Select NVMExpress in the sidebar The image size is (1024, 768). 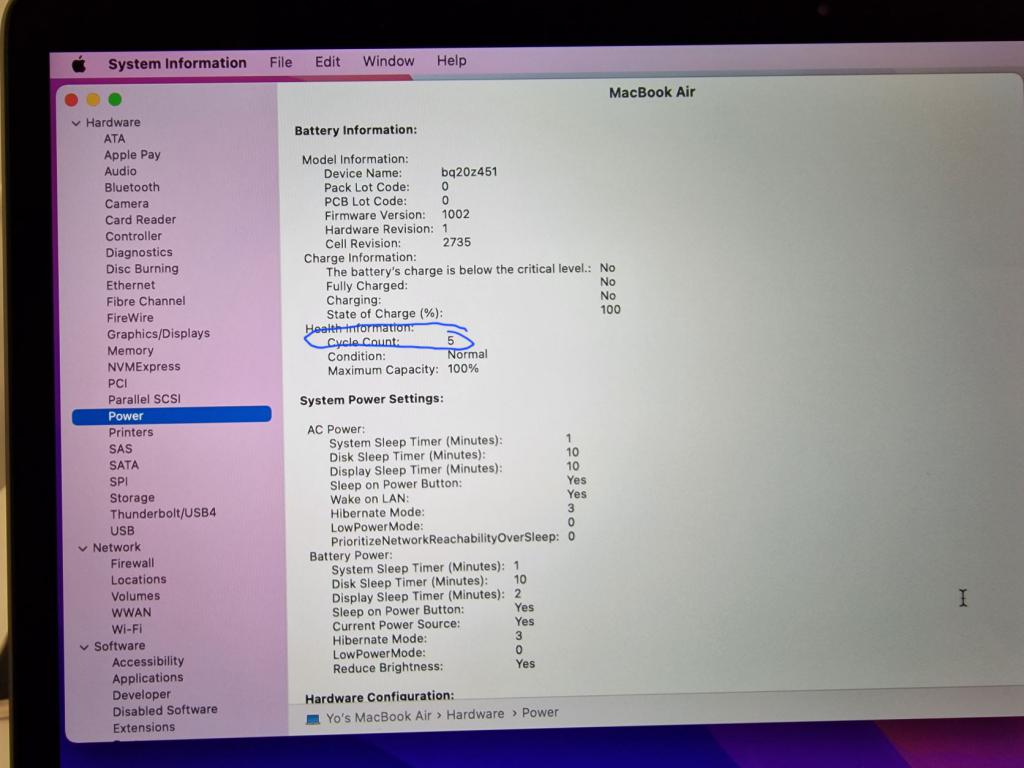tap(144, 366)
